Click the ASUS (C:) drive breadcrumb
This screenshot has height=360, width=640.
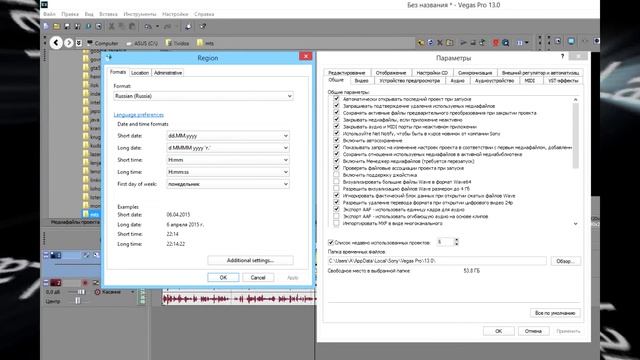click(x=142, y=43)
